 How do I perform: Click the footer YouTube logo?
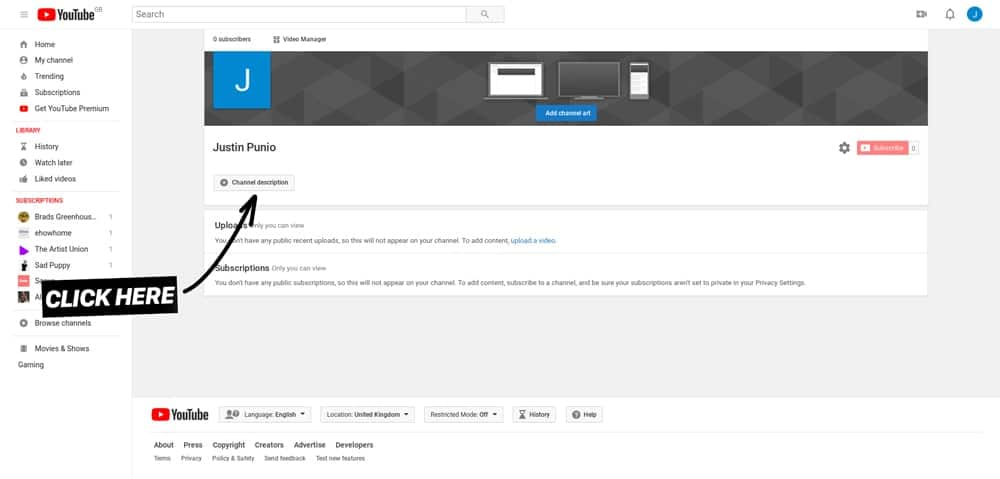tap(180, 415)
